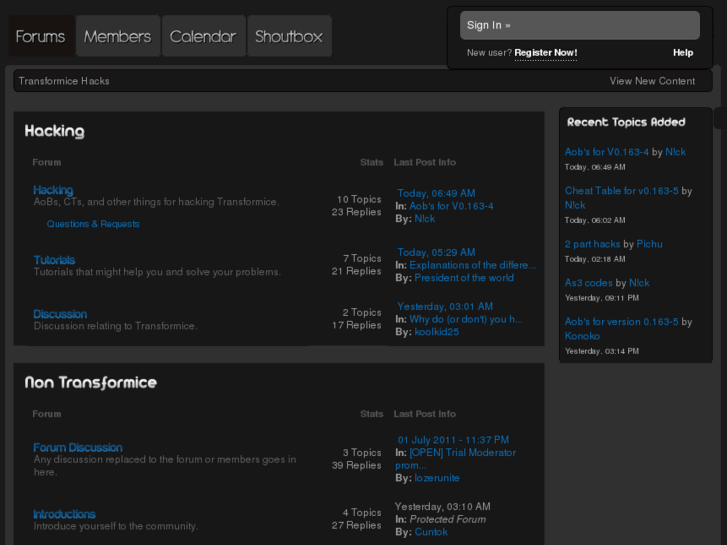
Task: View koolkid25's profile
Action: point(436,331)
